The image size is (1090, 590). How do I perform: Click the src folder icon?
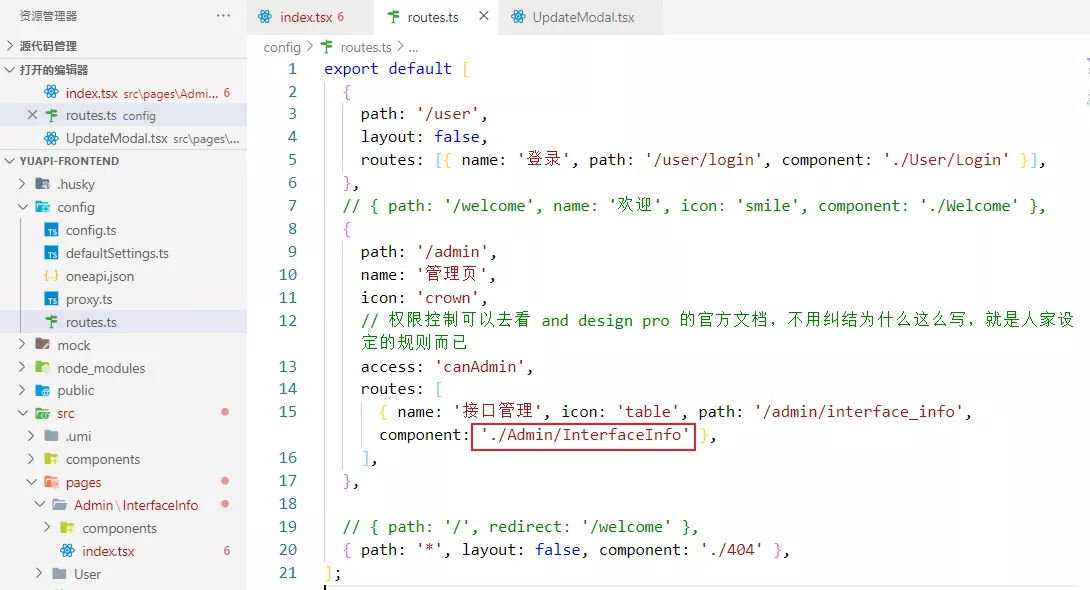click(42, 413)
